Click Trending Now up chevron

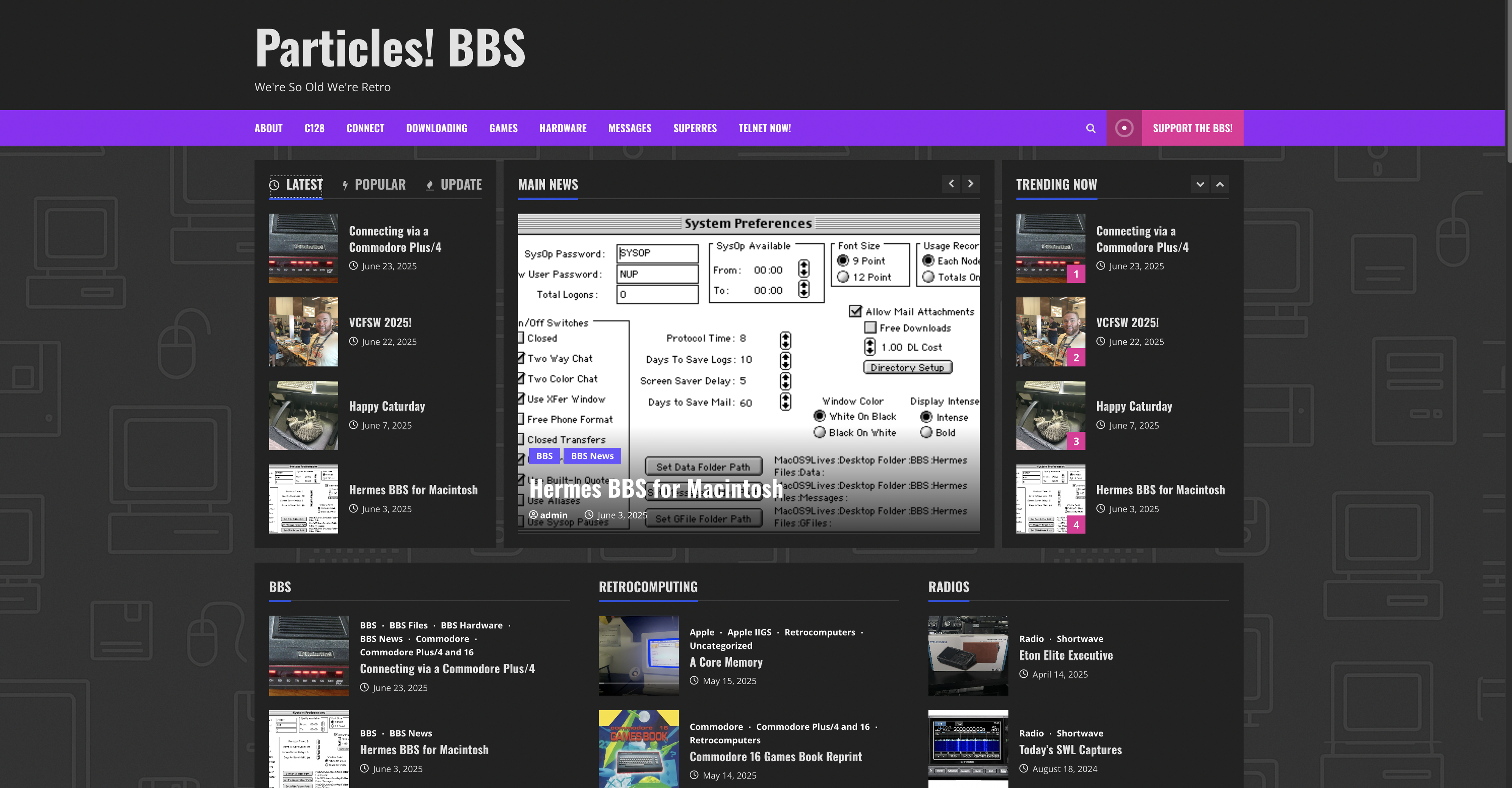pyautogui.click(x=1220, y=184)
